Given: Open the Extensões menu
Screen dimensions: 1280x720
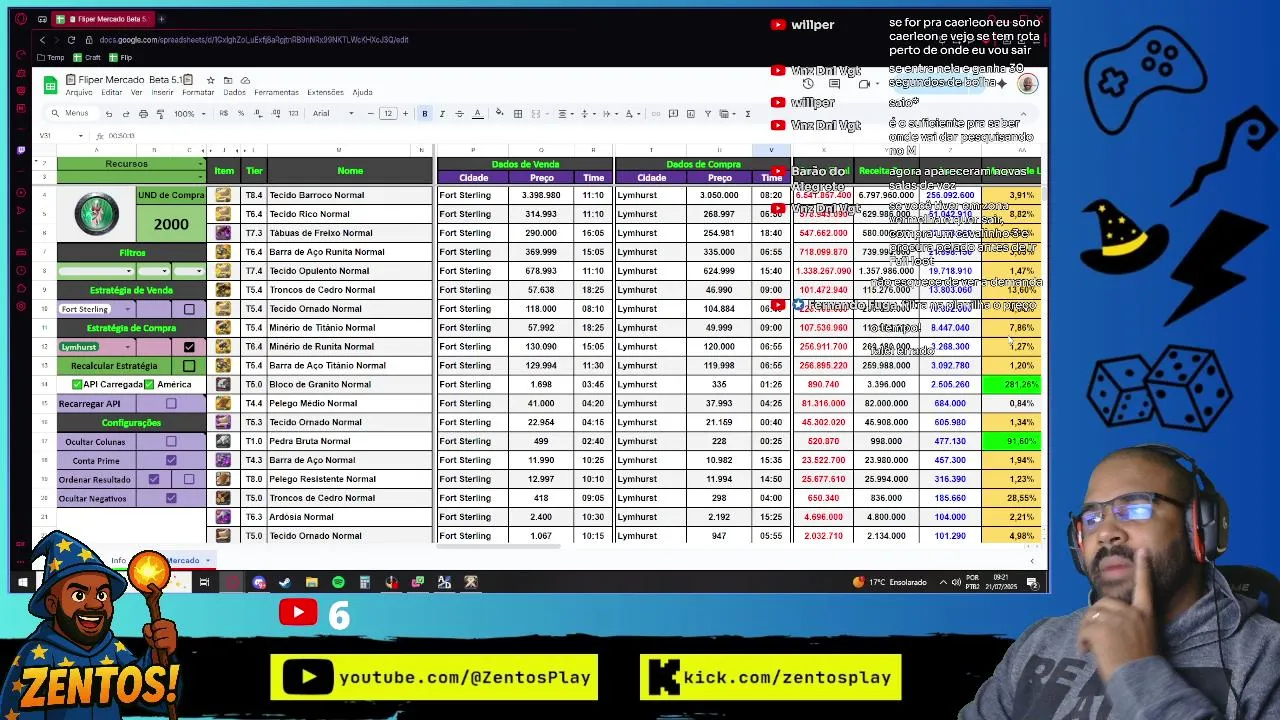Looking at the screenshot, I should pos(325,93).
